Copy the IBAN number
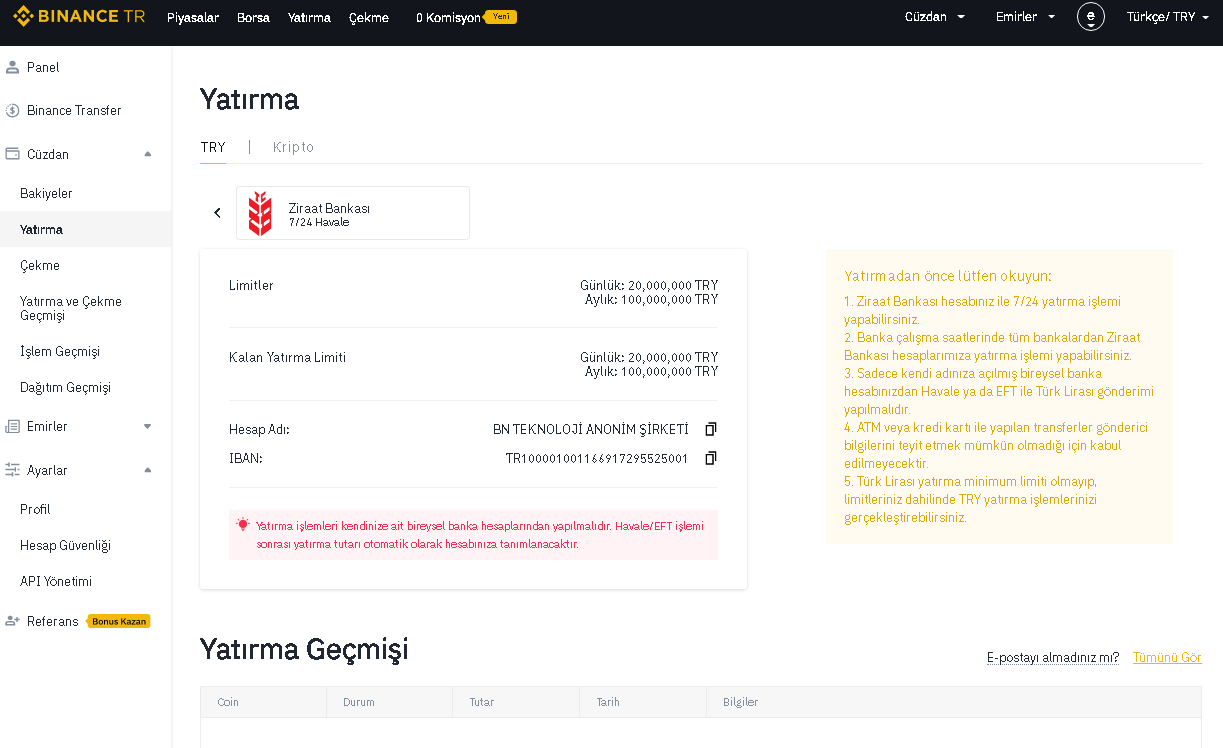1223x748 pixels. pyautogui.click(x=711, y=458)
